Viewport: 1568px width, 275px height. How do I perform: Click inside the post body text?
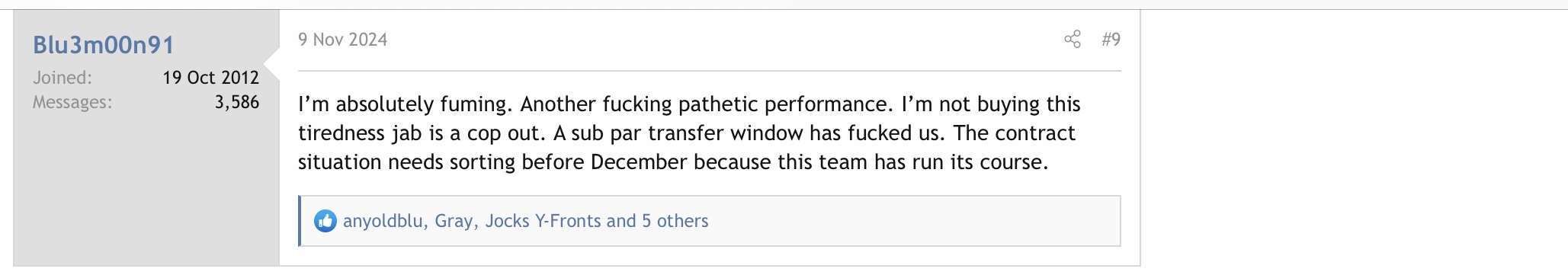[689, 133]
